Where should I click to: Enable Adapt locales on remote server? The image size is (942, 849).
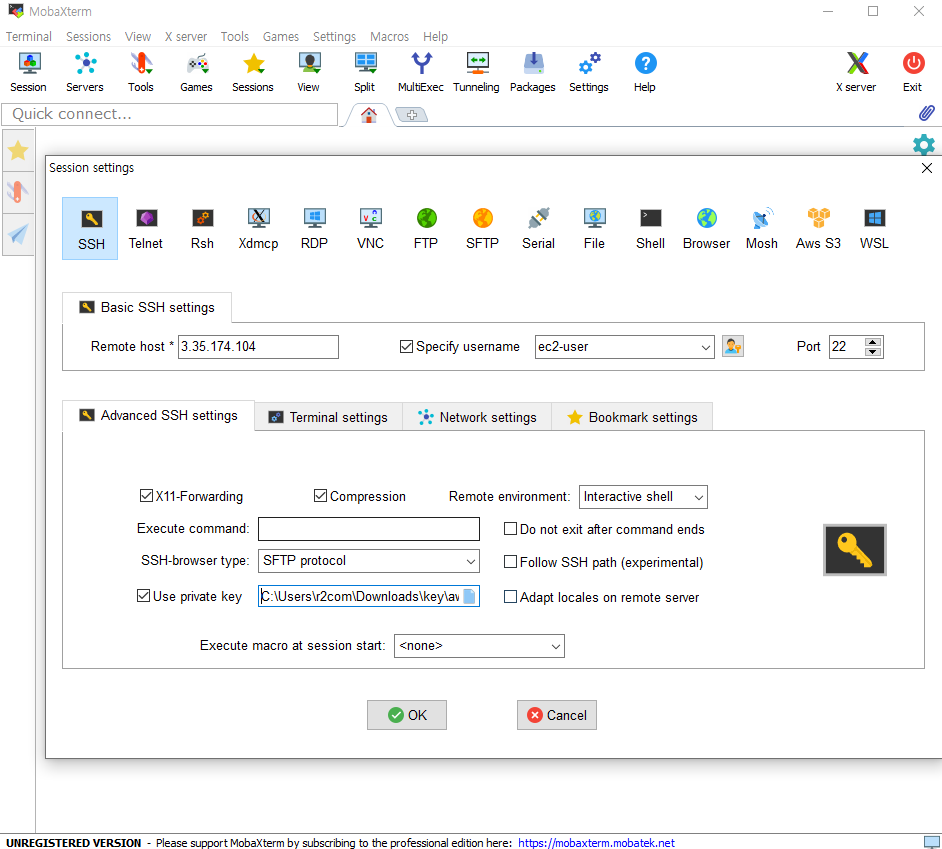pyautogui.click(x=510, y=597)
